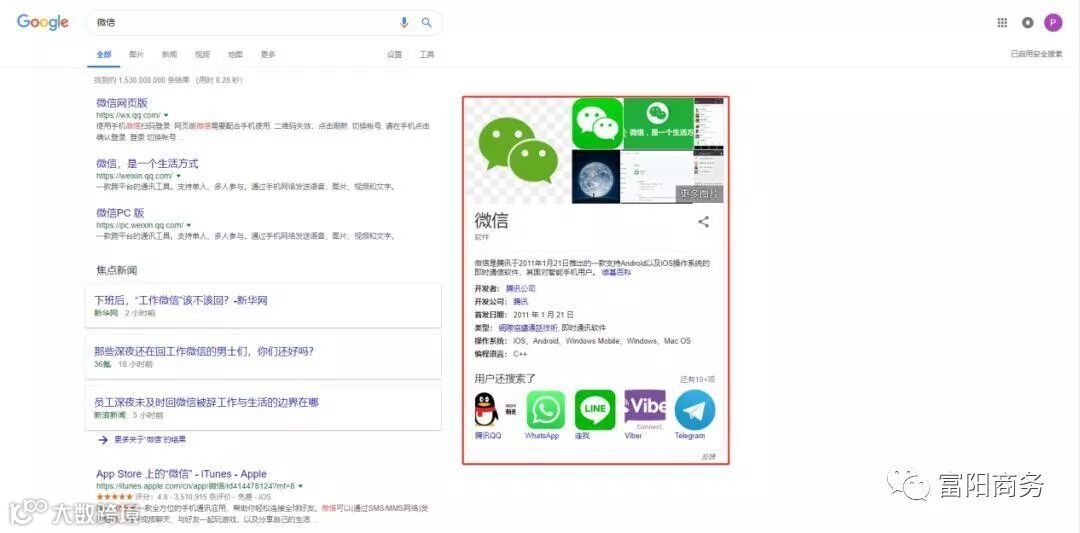Click the WhatsApp text label
Image resolution: width=1080 pixels, height=533 pixels.
coord(542,436)
